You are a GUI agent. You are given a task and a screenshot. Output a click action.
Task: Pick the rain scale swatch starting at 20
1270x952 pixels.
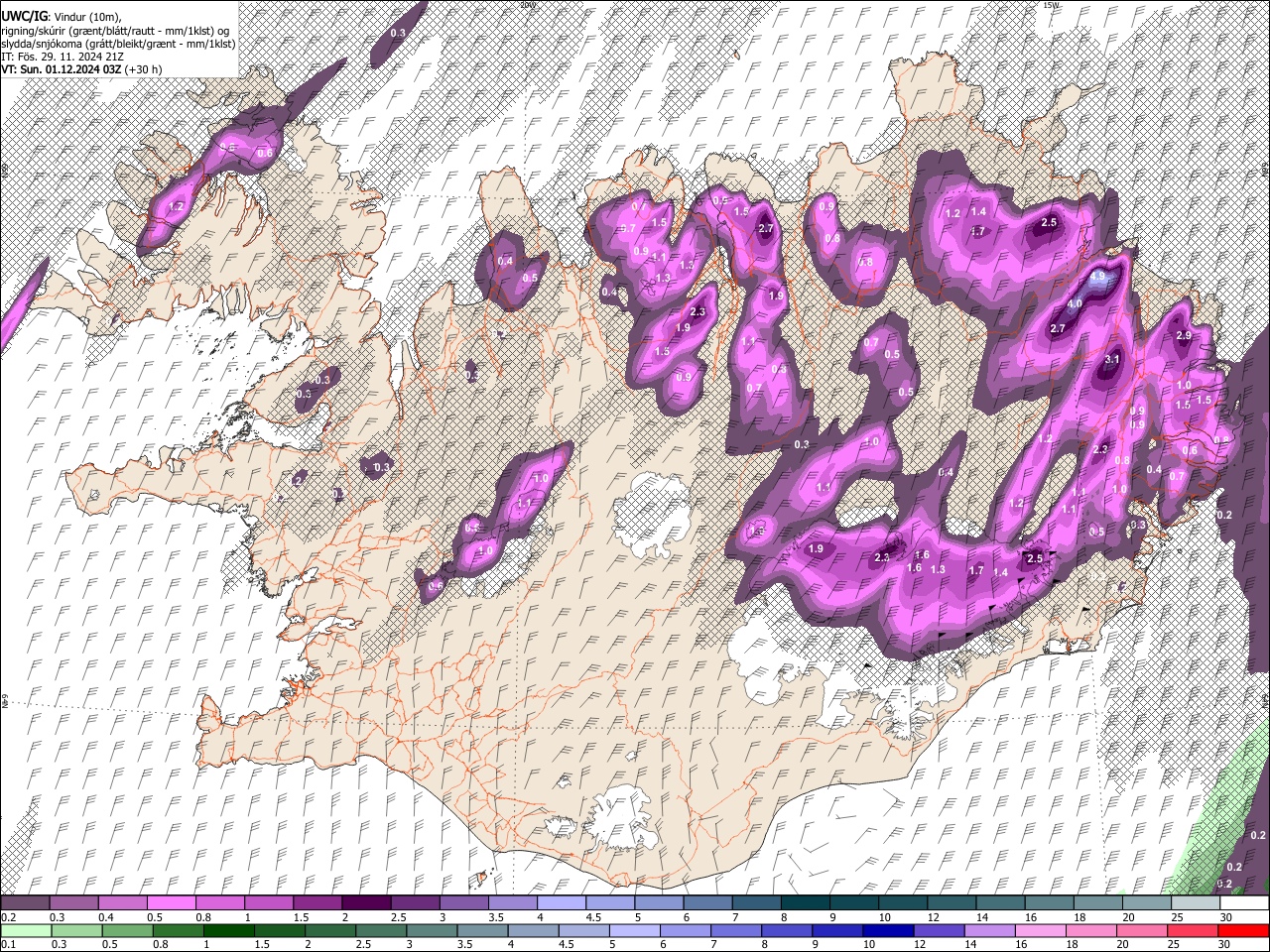tap(1142, 930)
